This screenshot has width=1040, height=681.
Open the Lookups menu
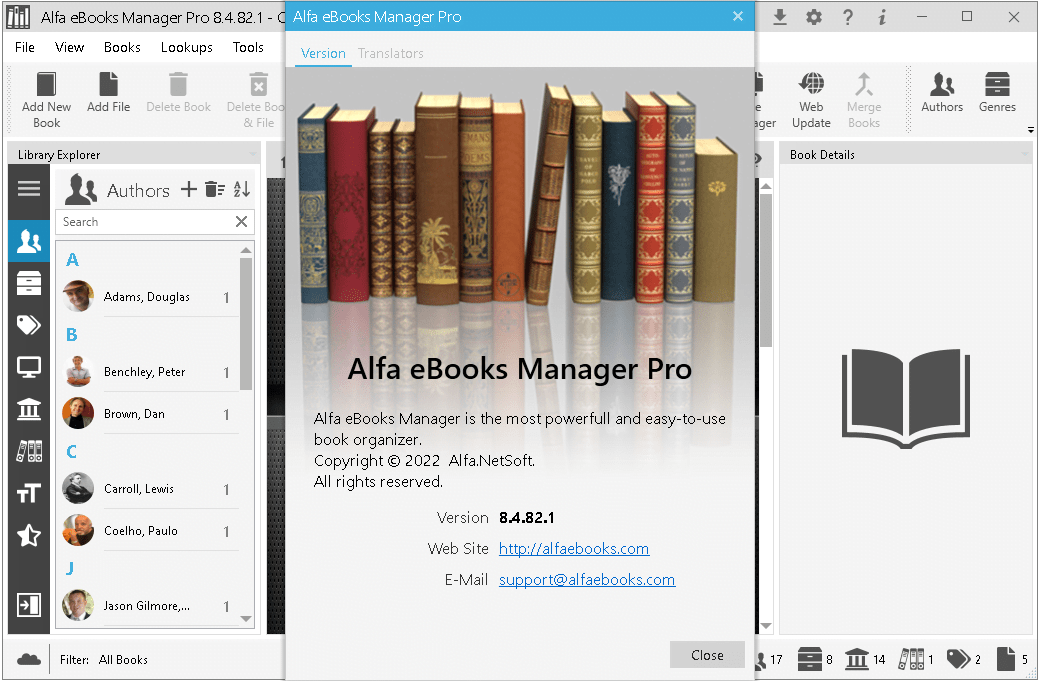pos(186,47)
